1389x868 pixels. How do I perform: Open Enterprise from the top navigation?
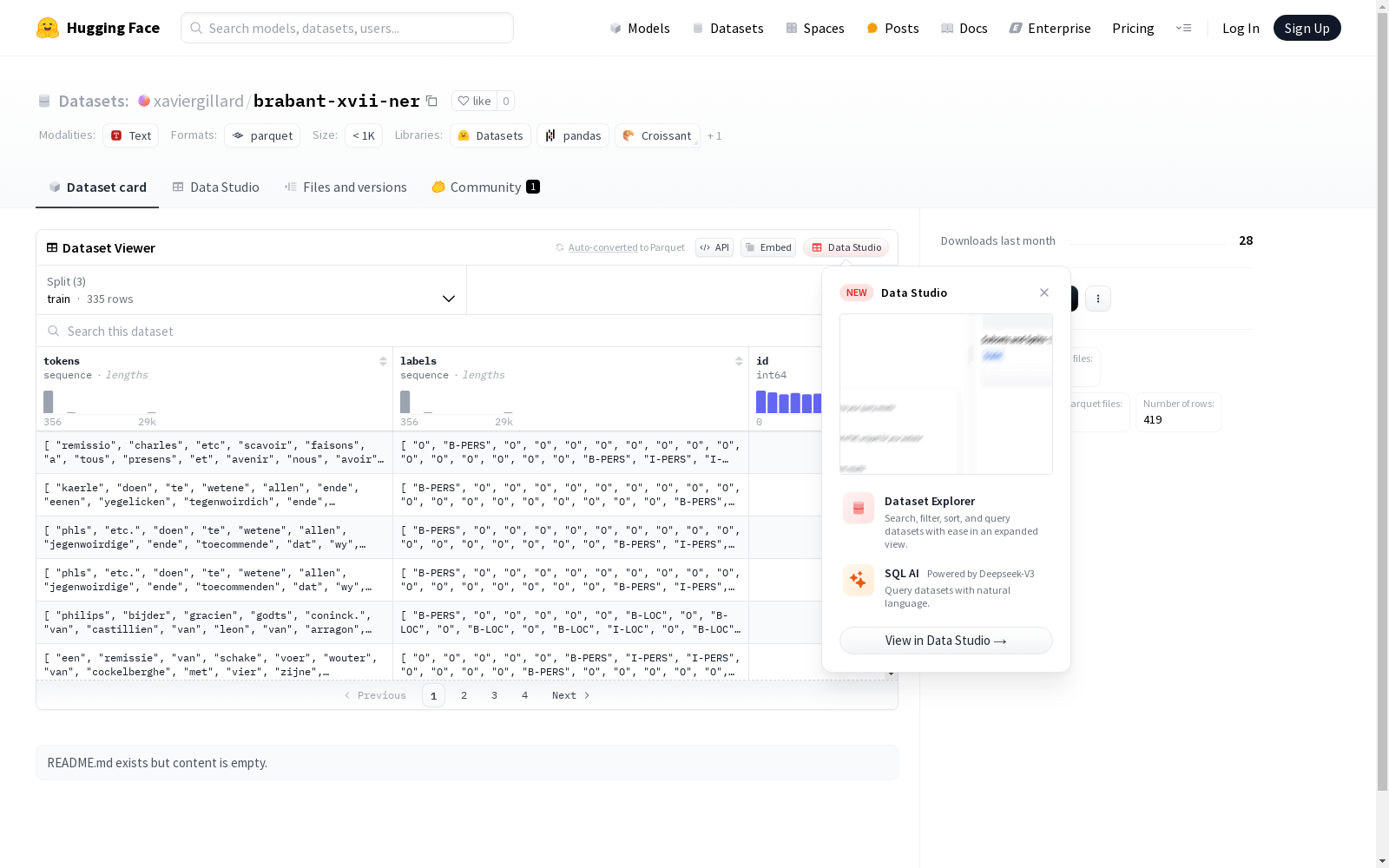pyautogui.click(x=1050, y=28)
